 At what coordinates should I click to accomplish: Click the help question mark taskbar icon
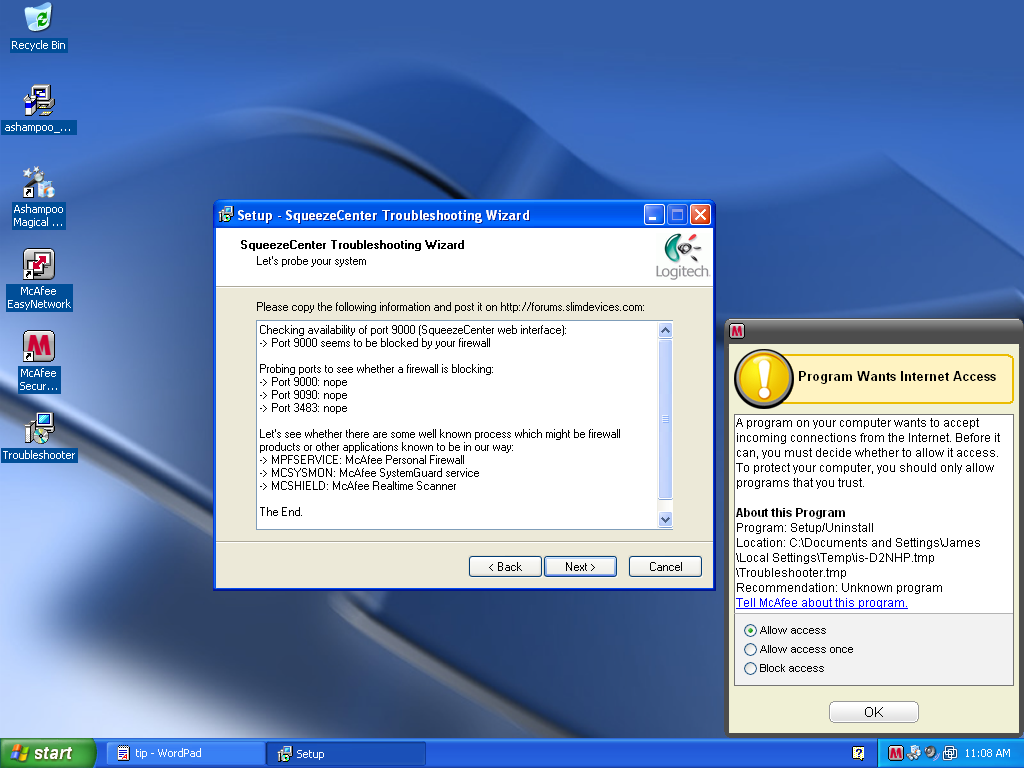pos(858,753)
